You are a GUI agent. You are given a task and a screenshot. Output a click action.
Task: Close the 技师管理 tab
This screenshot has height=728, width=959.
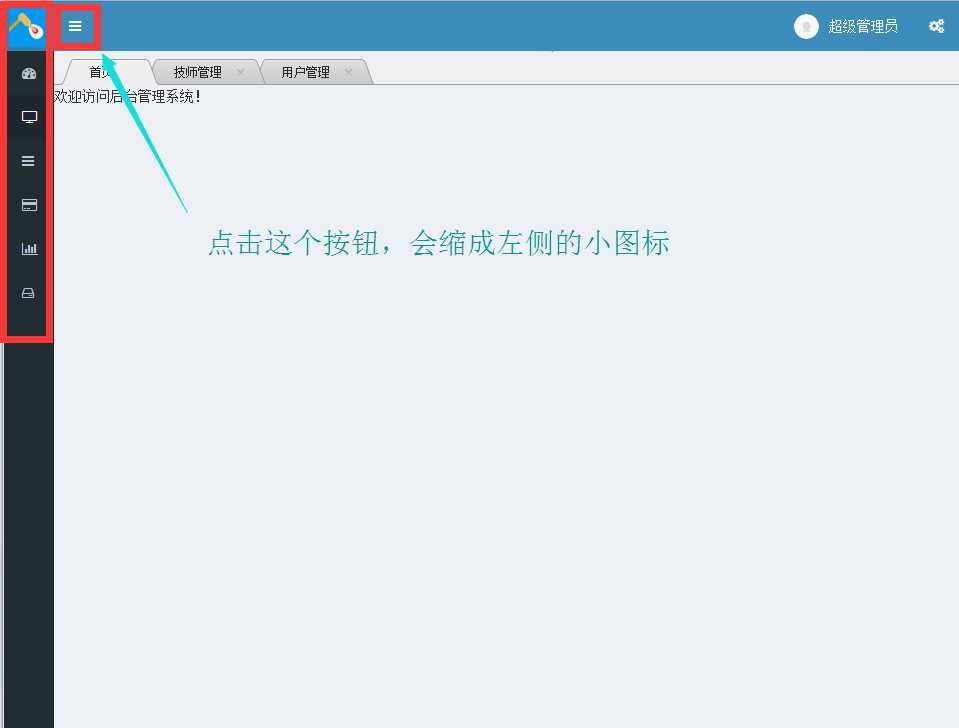pos(240,72)
